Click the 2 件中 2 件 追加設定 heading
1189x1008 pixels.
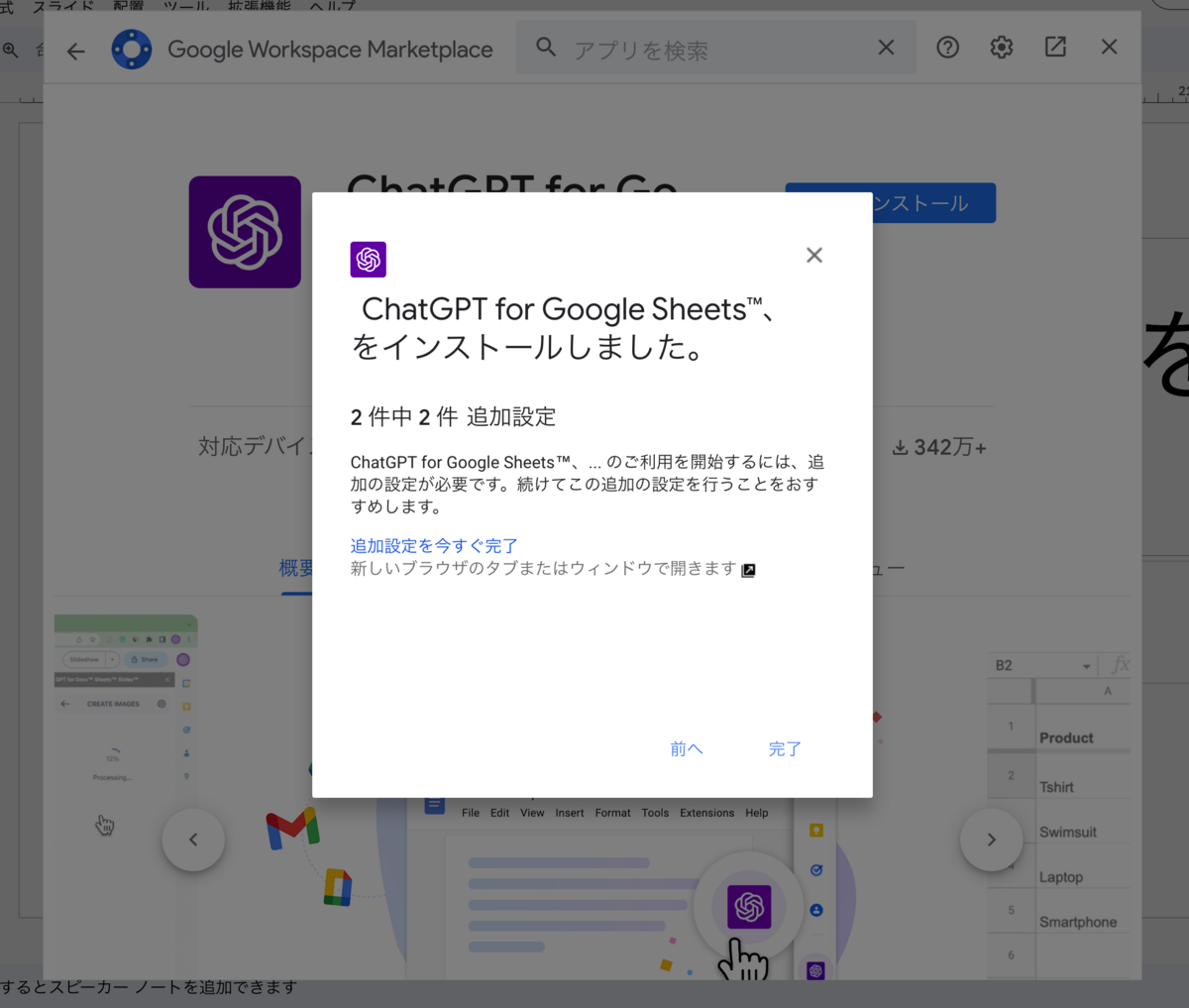[453, 417]
